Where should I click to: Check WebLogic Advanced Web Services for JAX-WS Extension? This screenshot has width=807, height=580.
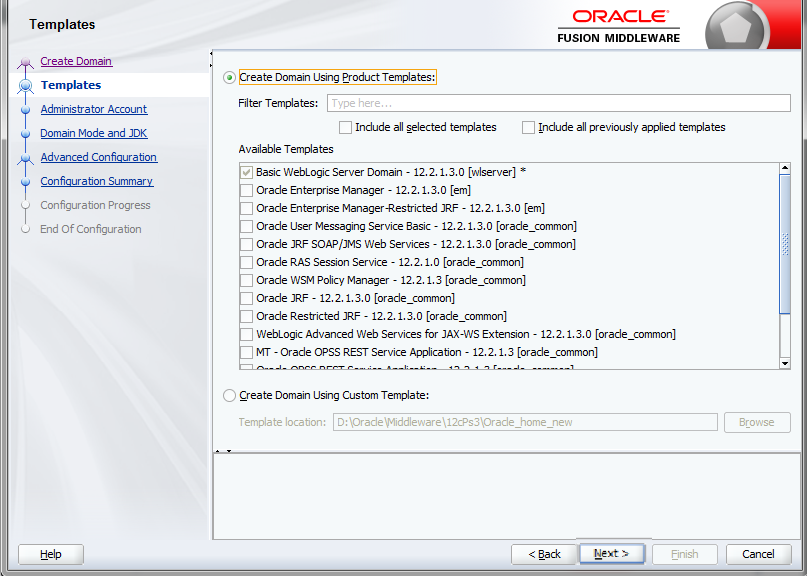tap(247, 335)
